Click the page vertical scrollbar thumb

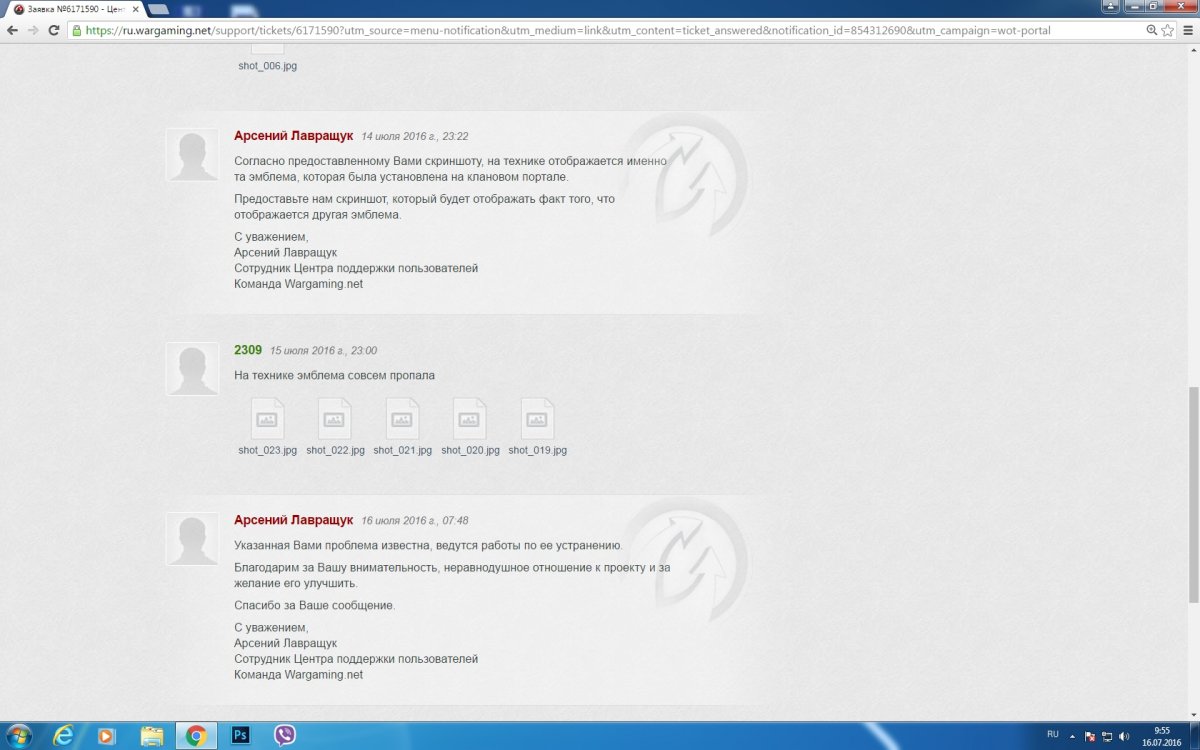click(1193, 495)
